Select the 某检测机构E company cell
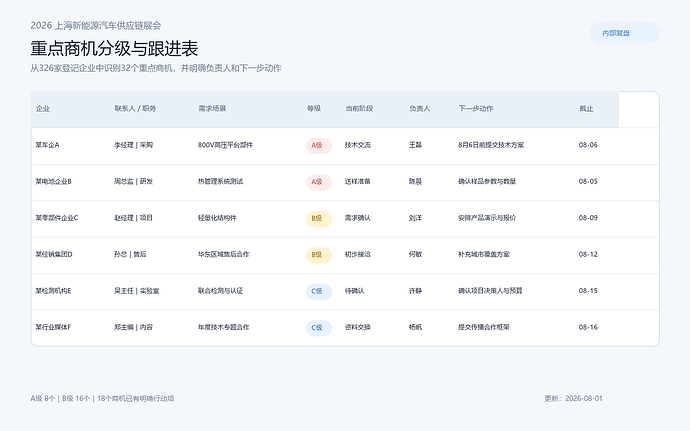This screenshot has height=431, width=690. coord(53,291)
